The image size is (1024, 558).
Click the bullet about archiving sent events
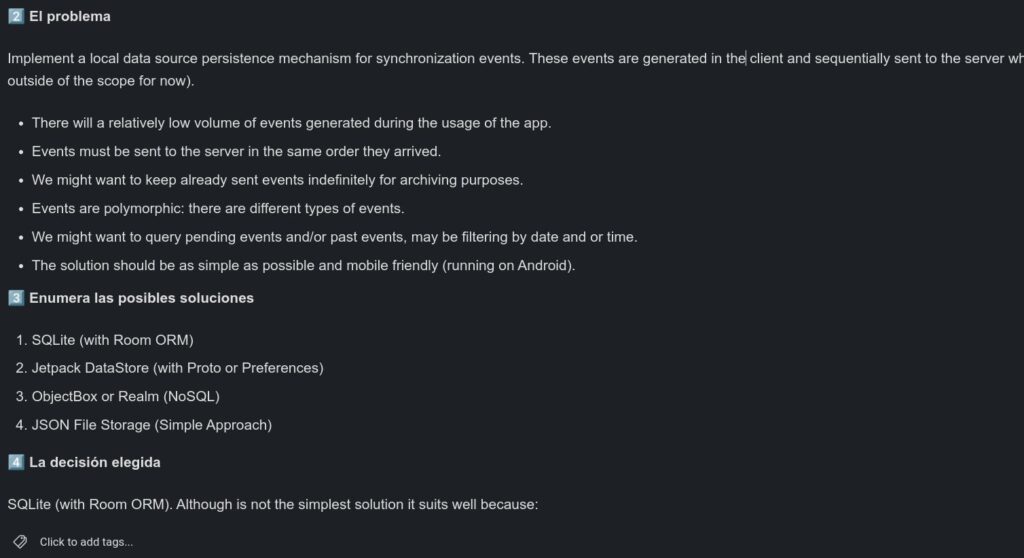click(x=278, y=180)
